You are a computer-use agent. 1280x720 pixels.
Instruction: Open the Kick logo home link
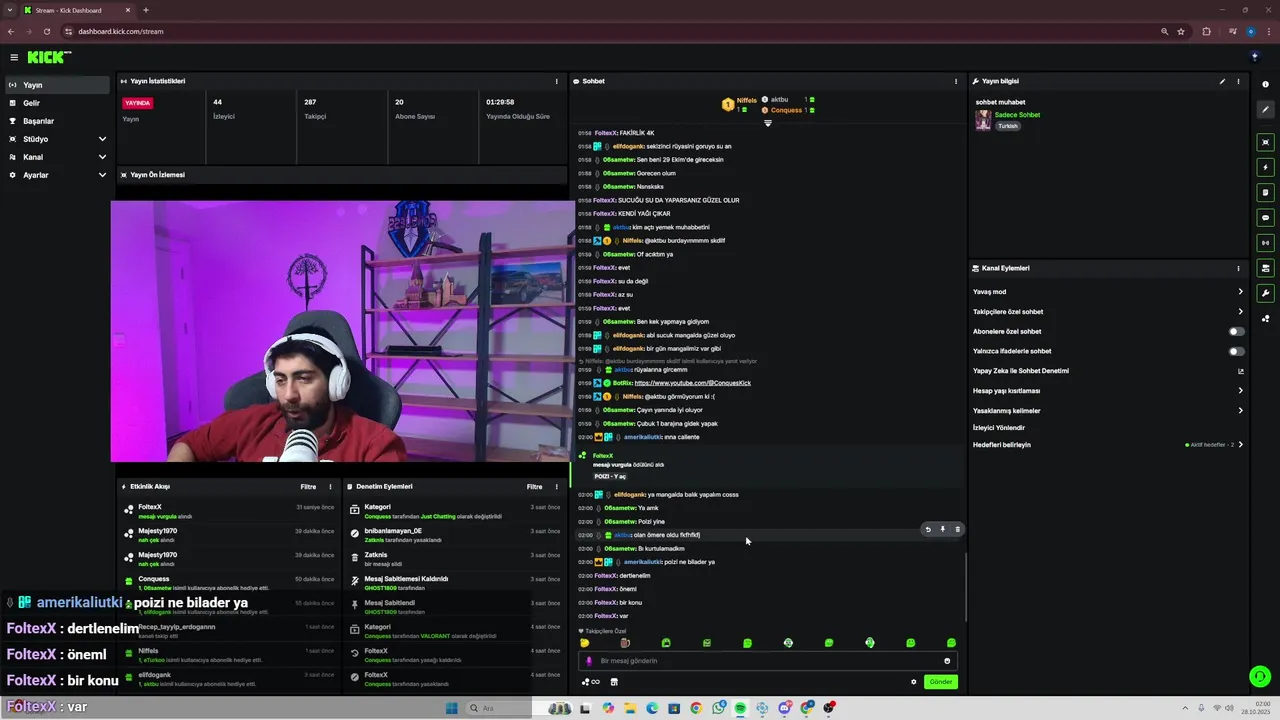point(49,57)
